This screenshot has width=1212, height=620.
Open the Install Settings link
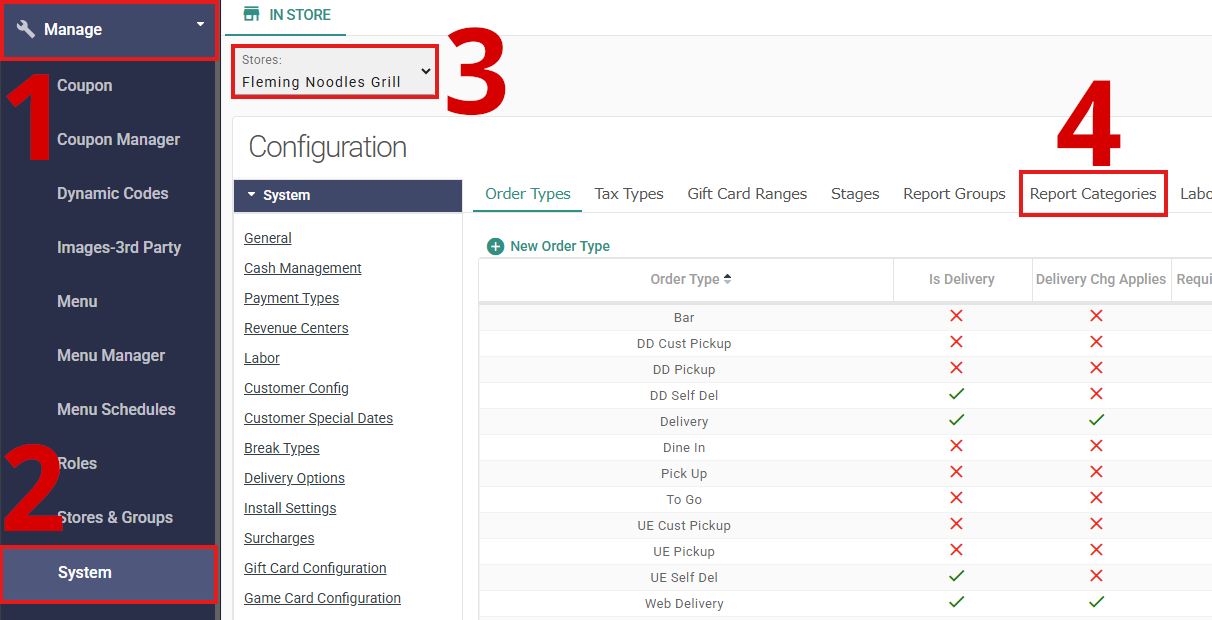click(290, 508)
